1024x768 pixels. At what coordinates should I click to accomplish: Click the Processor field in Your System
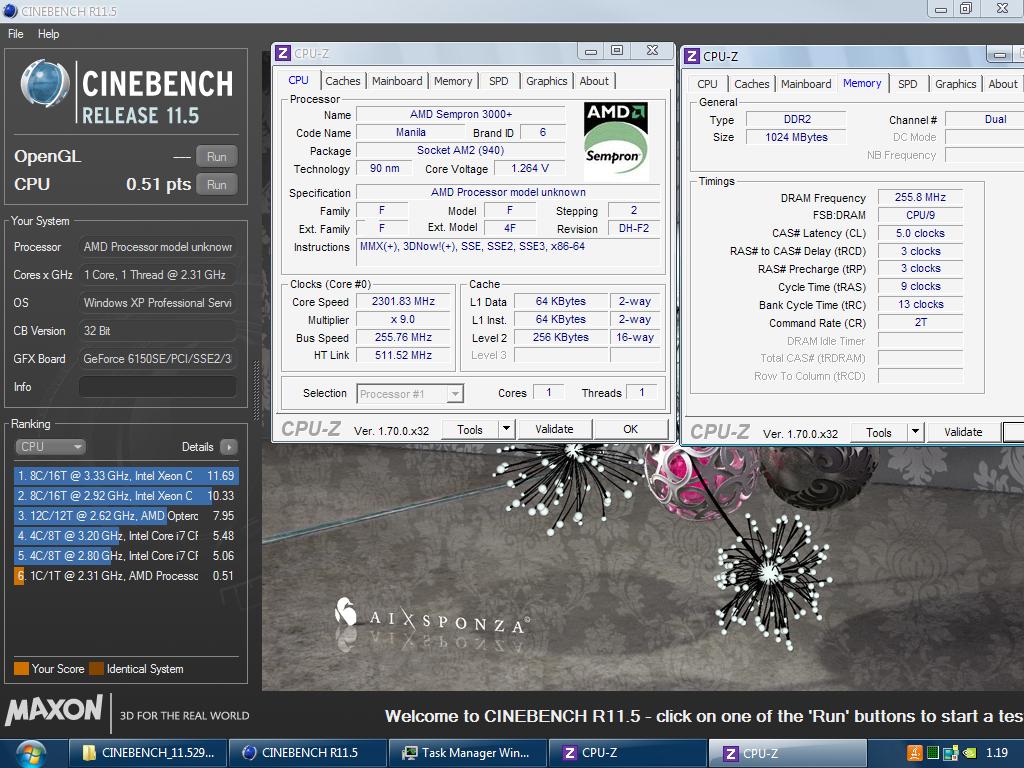(x=157, y=247)
